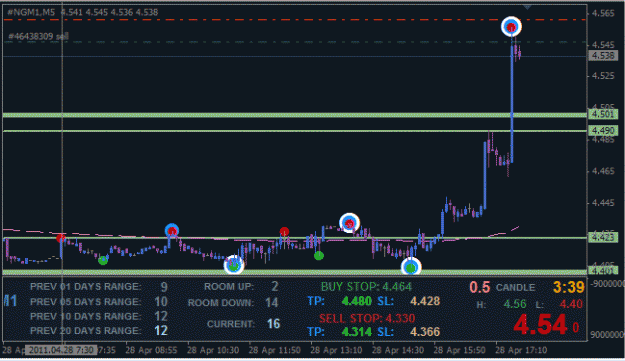Click the red 0.5 spread value
This screenshot has width=625, height=361.
[480, 287]
